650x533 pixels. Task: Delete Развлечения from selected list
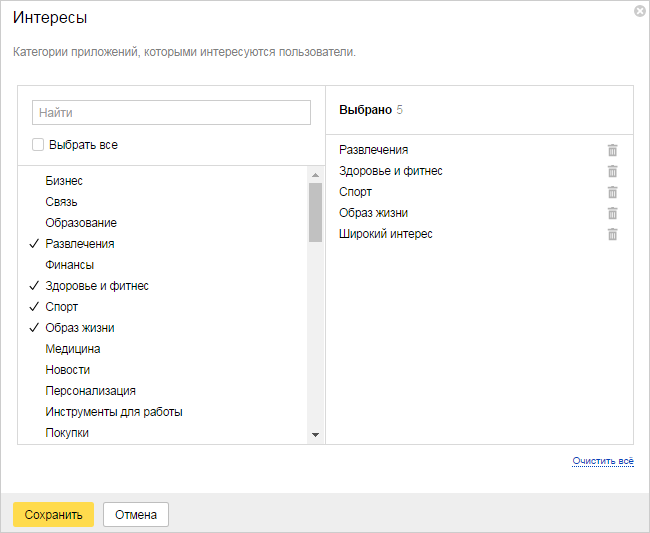[x=612, y=150]
